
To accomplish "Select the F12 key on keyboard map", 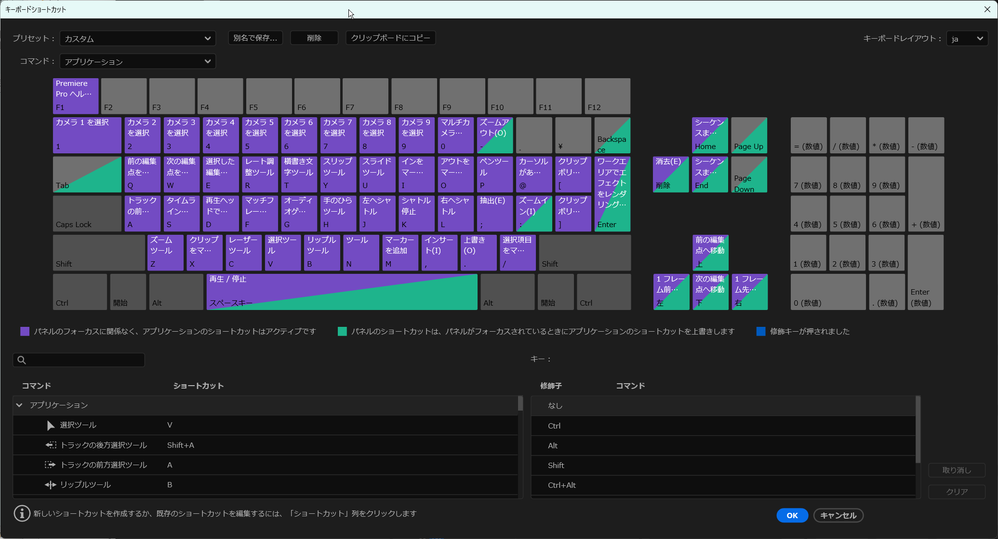I will click(x=607, y=96).
